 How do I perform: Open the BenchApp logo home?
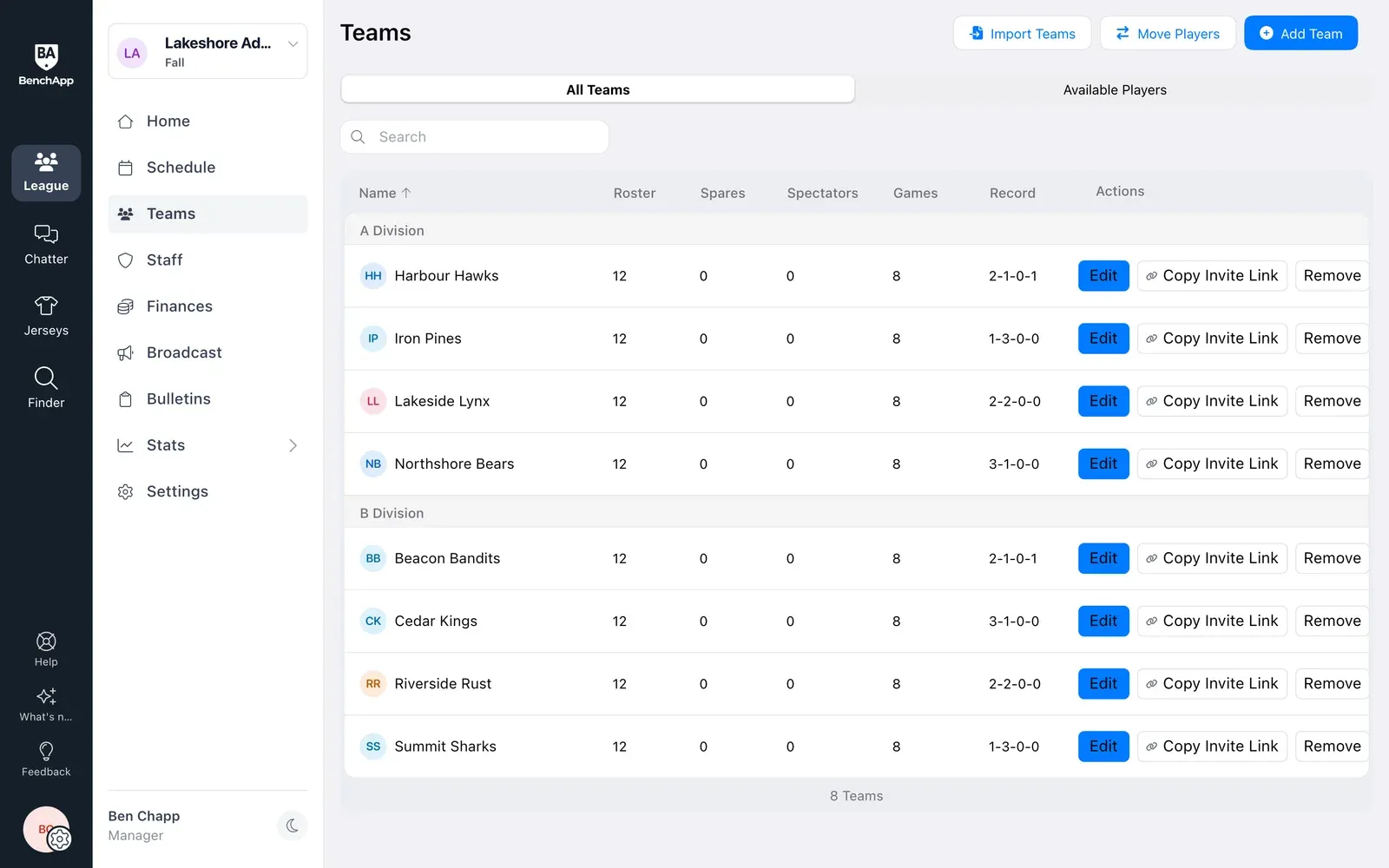click(46, 65)
